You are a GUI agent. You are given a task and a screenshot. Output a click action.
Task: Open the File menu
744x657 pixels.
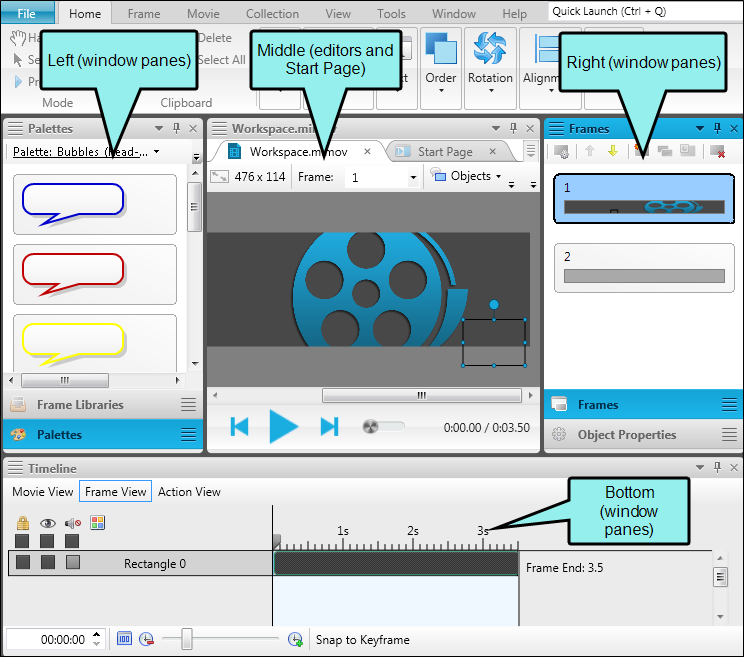tap(27, 13)
